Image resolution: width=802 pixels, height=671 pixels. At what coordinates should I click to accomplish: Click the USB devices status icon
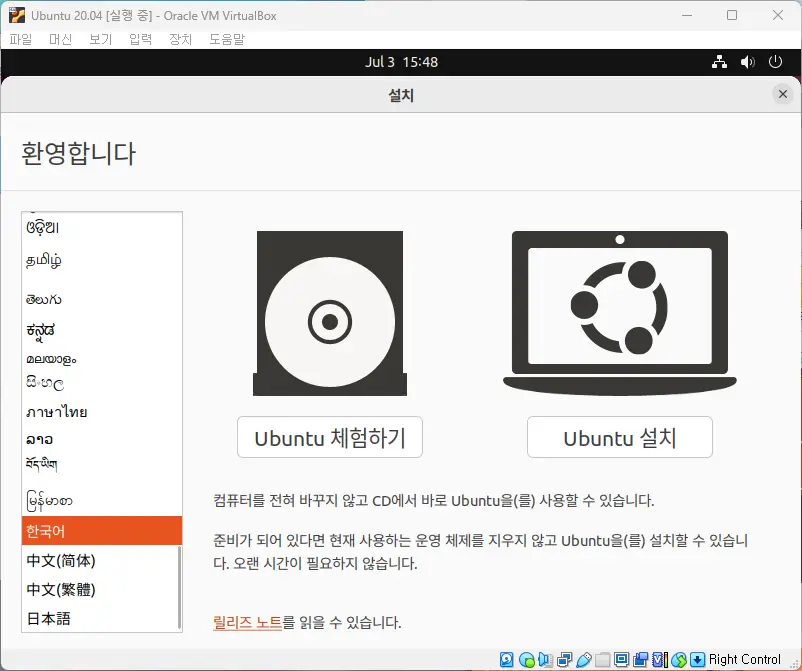[584, 660]
